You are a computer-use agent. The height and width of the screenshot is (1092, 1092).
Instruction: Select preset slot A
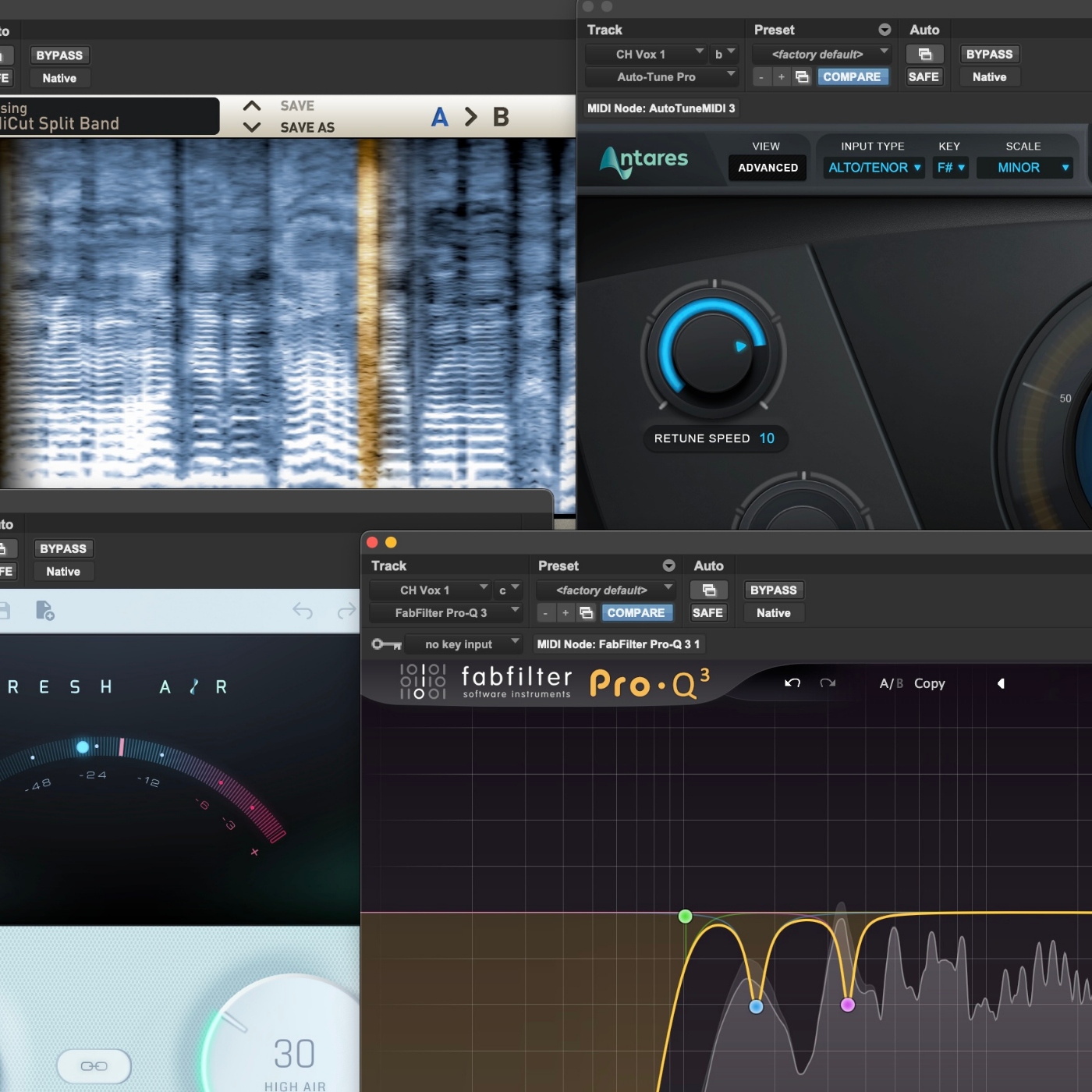pos(440,117)
